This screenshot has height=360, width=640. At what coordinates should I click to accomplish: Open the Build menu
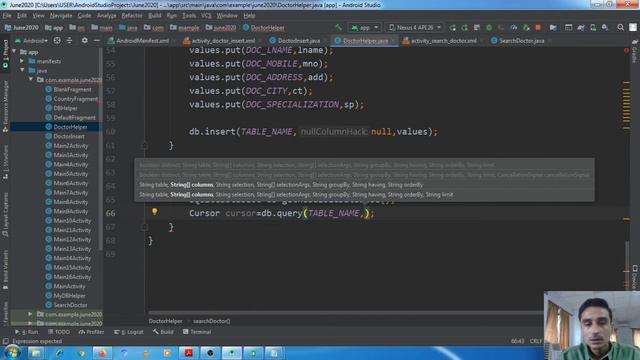pyautogui.click(x=154, y=16)
